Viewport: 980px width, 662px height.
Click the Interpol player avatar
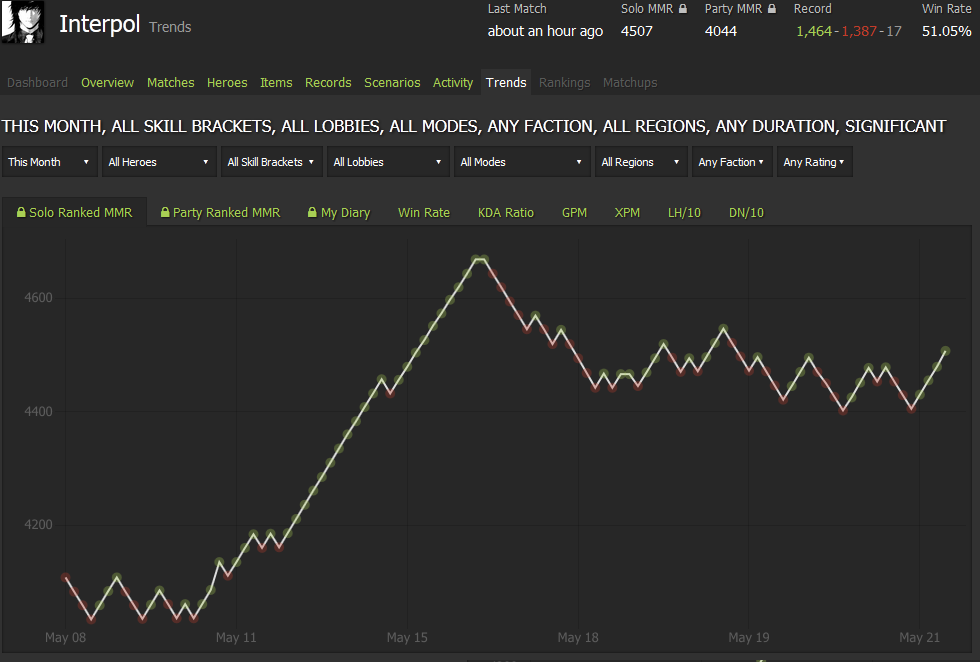point(23,22)
